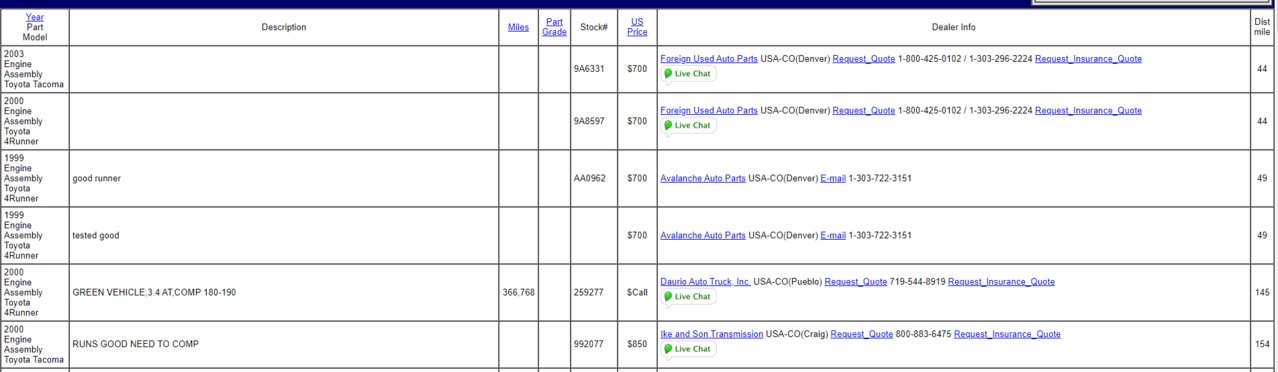1278x372 pixels.
Task: Sort results by Year column header
Action: coord(35,17)
